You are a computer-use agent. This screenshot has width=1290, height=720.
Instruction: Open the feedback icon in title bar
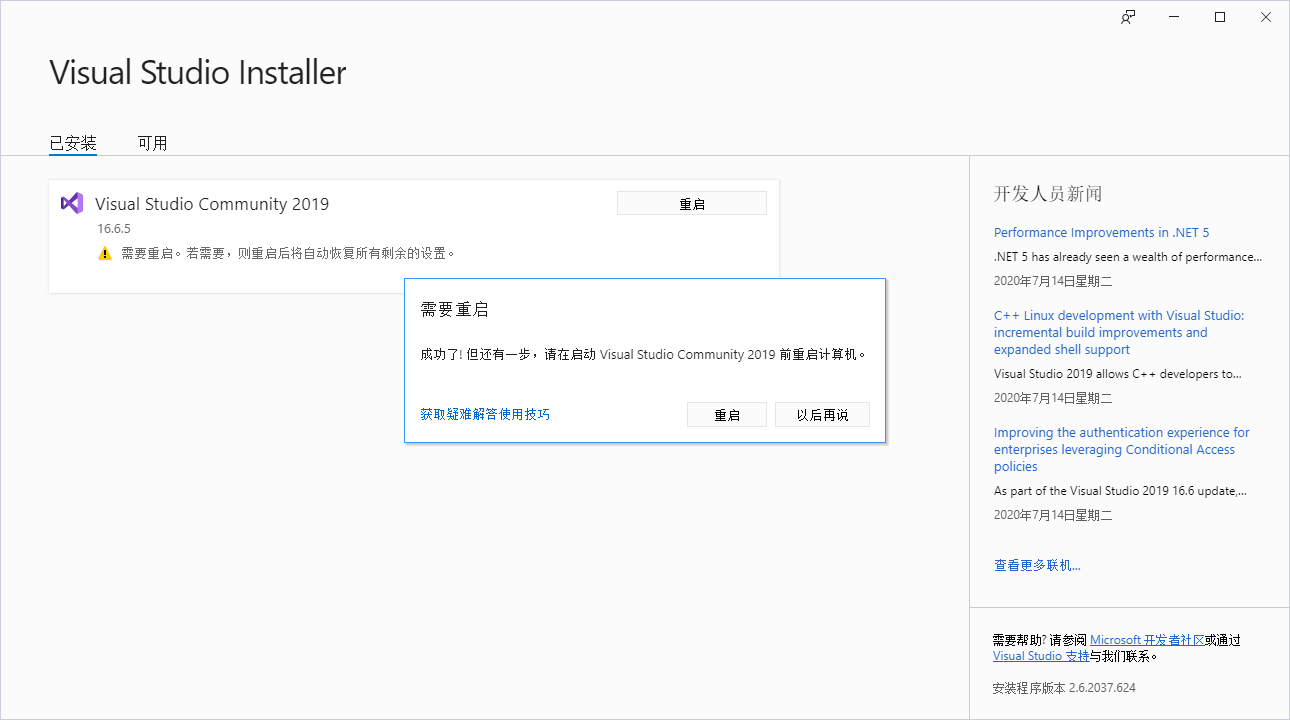(x=1127, y=17)
